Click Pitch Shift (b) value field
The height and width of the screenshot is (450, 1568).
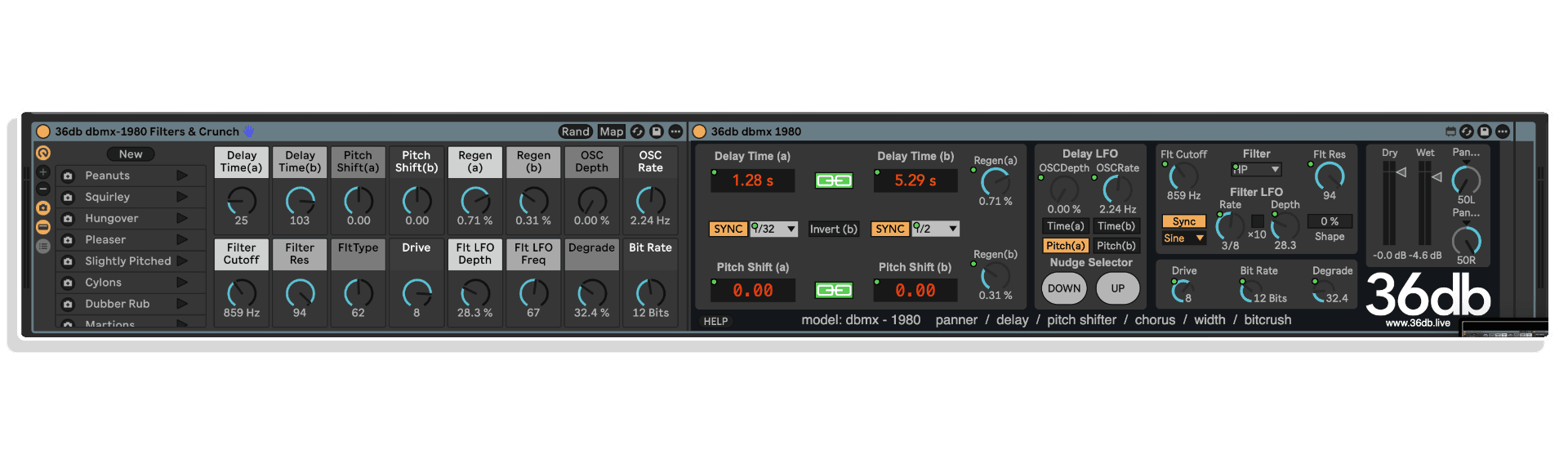[915, 290]
